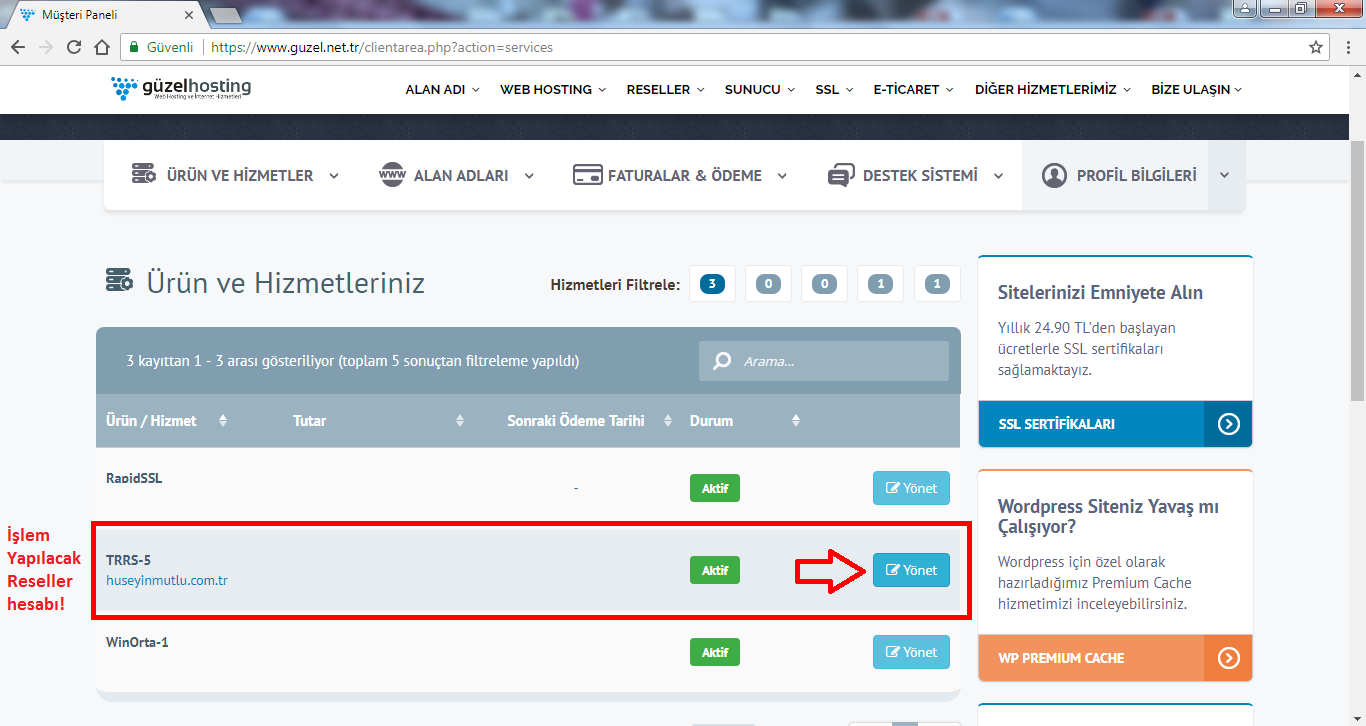This screenshot has height=726, width=1366.
Task: Sort by Durum column arrows
Action: point(796,421)
